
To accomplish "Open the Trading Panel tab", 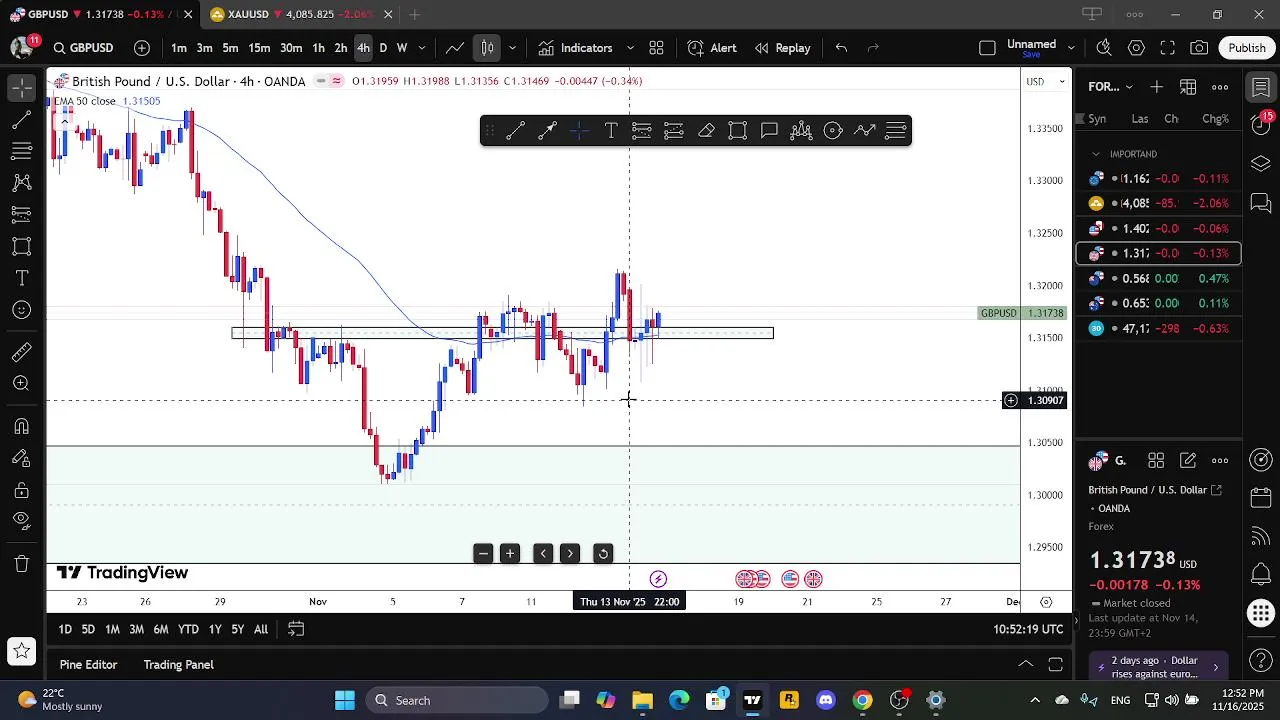I will pyautogui.click(x=178, y=665).
